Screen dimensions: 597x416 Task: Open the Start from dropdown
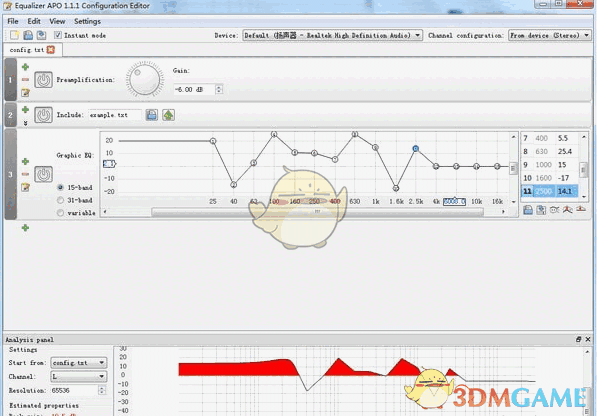pyautogui.click(x=79, y=363)
